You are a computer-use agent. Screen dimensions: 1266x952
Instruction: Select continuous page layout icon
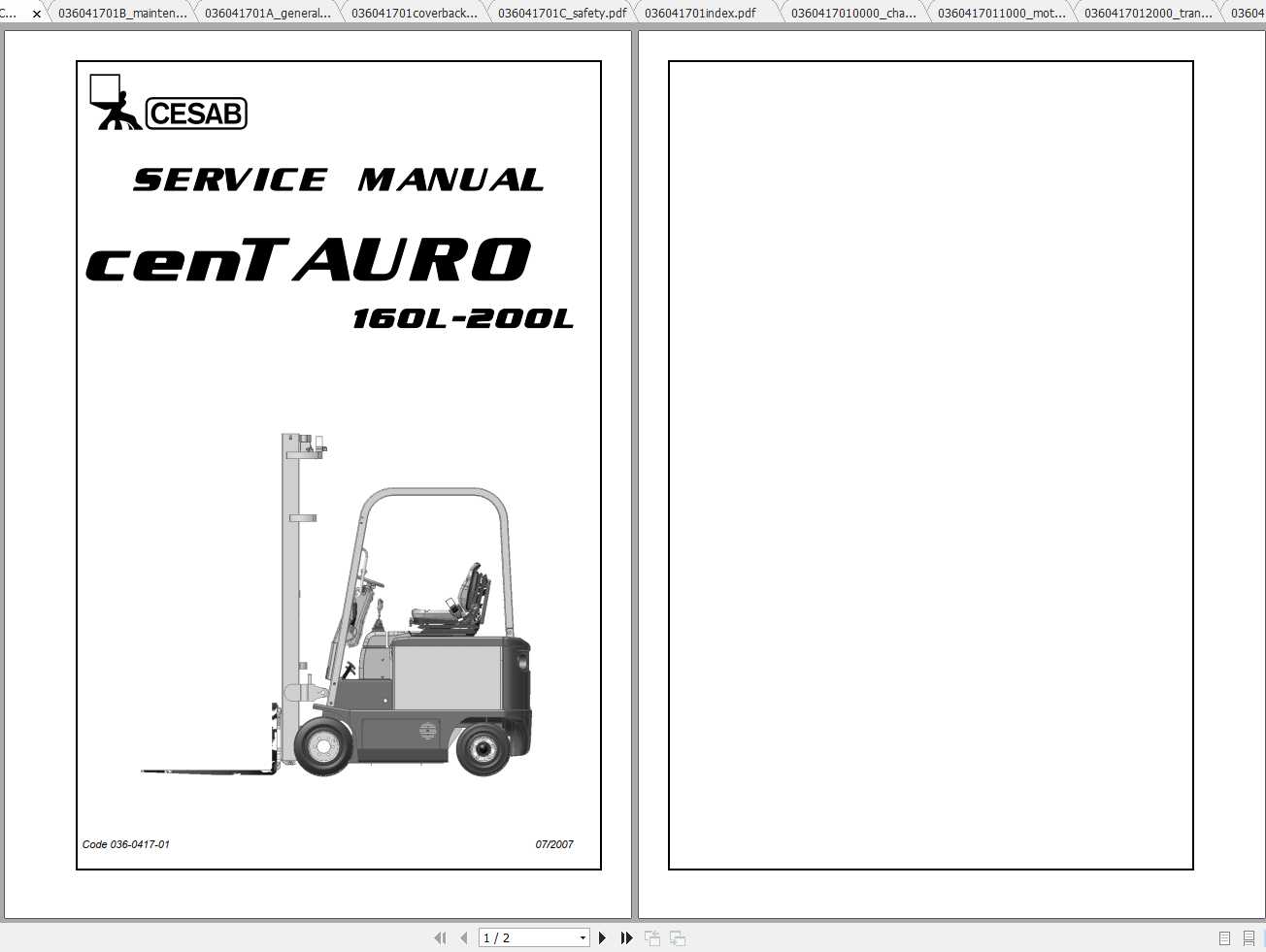(1249, 937)
